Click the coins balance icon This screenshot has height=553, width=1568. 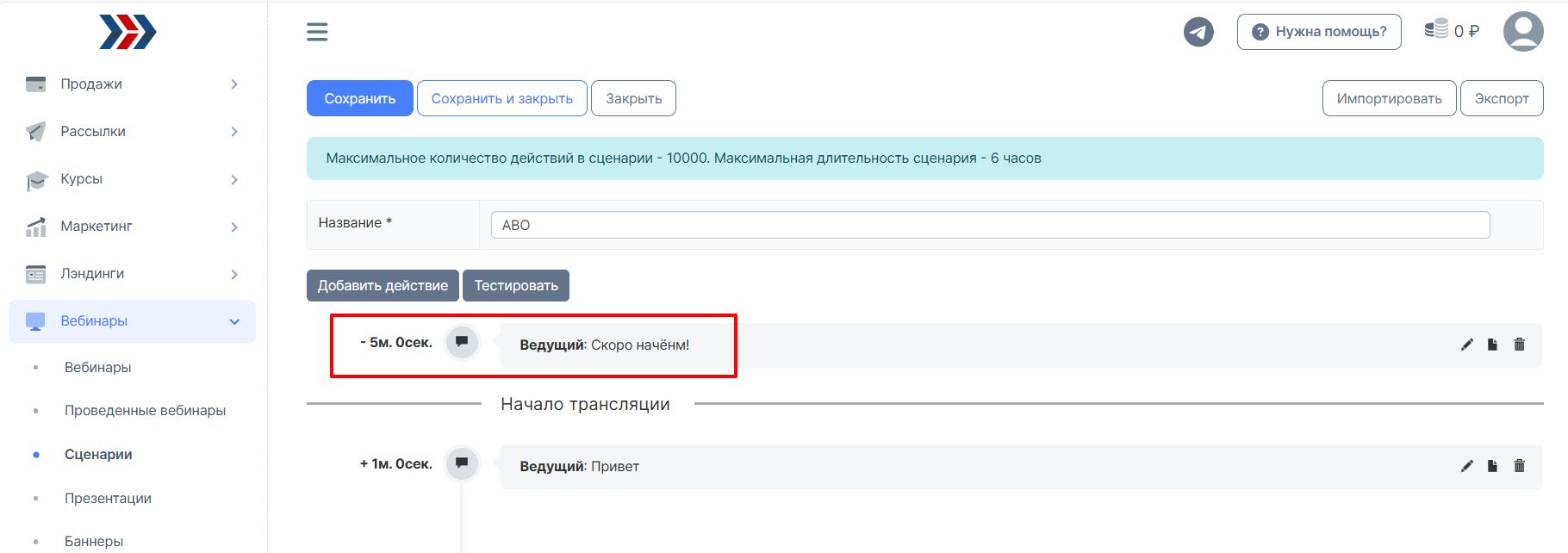[x=1436, y=30]
